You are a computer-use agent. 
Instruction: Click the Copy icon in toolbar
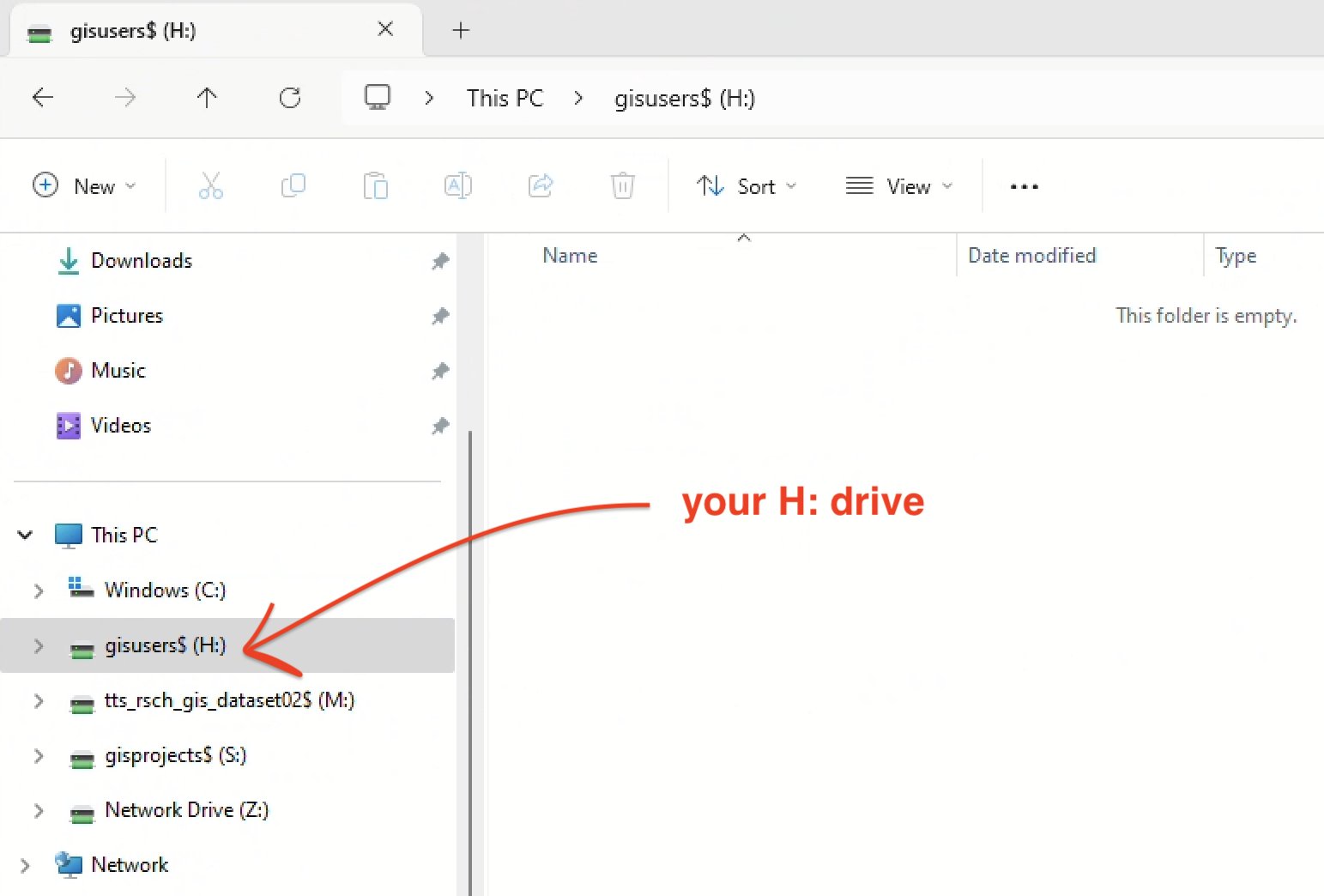293,185
